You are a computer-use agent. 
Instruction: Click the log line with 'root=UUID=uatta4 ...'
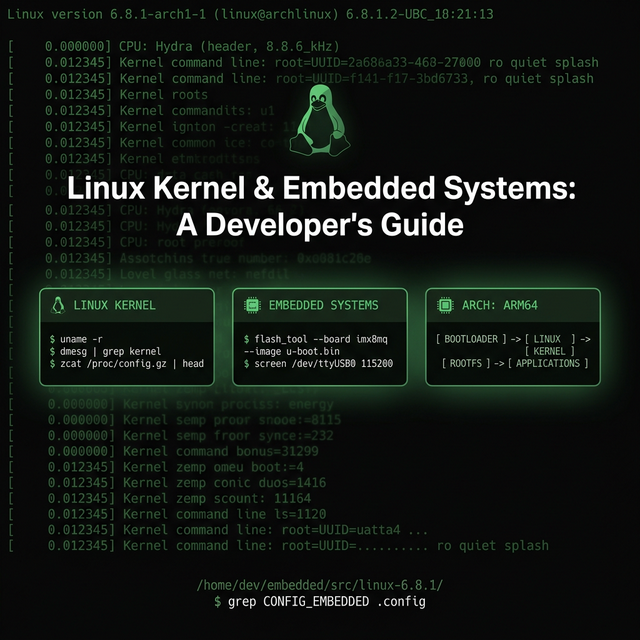point(218,530)
